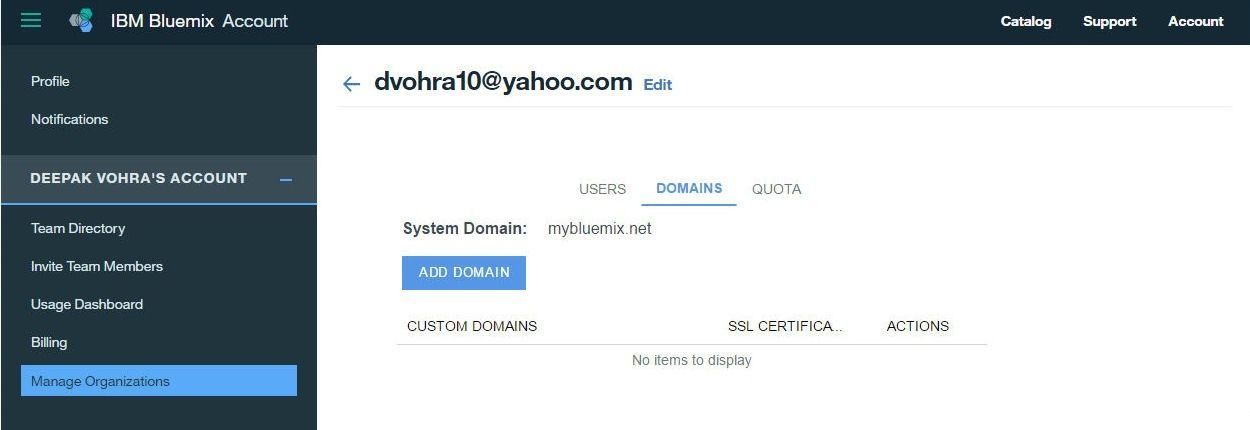This screenshot has width=1250, height=430.
Task: Open Team Directory in the sidebar
Action: pos(78,228)
